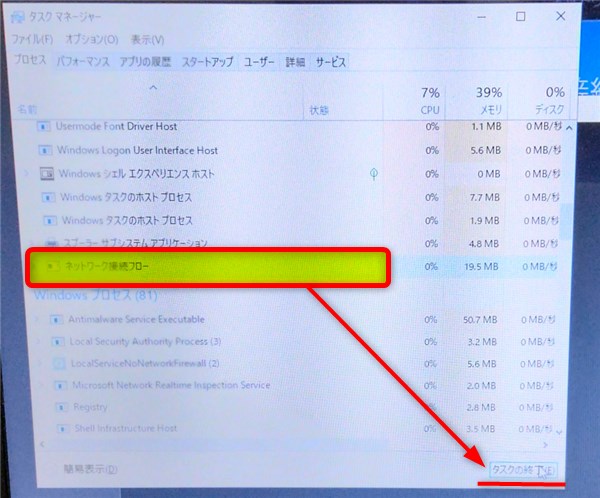
Task: Click the printer spooler subsystem icon
Action: 51,243
